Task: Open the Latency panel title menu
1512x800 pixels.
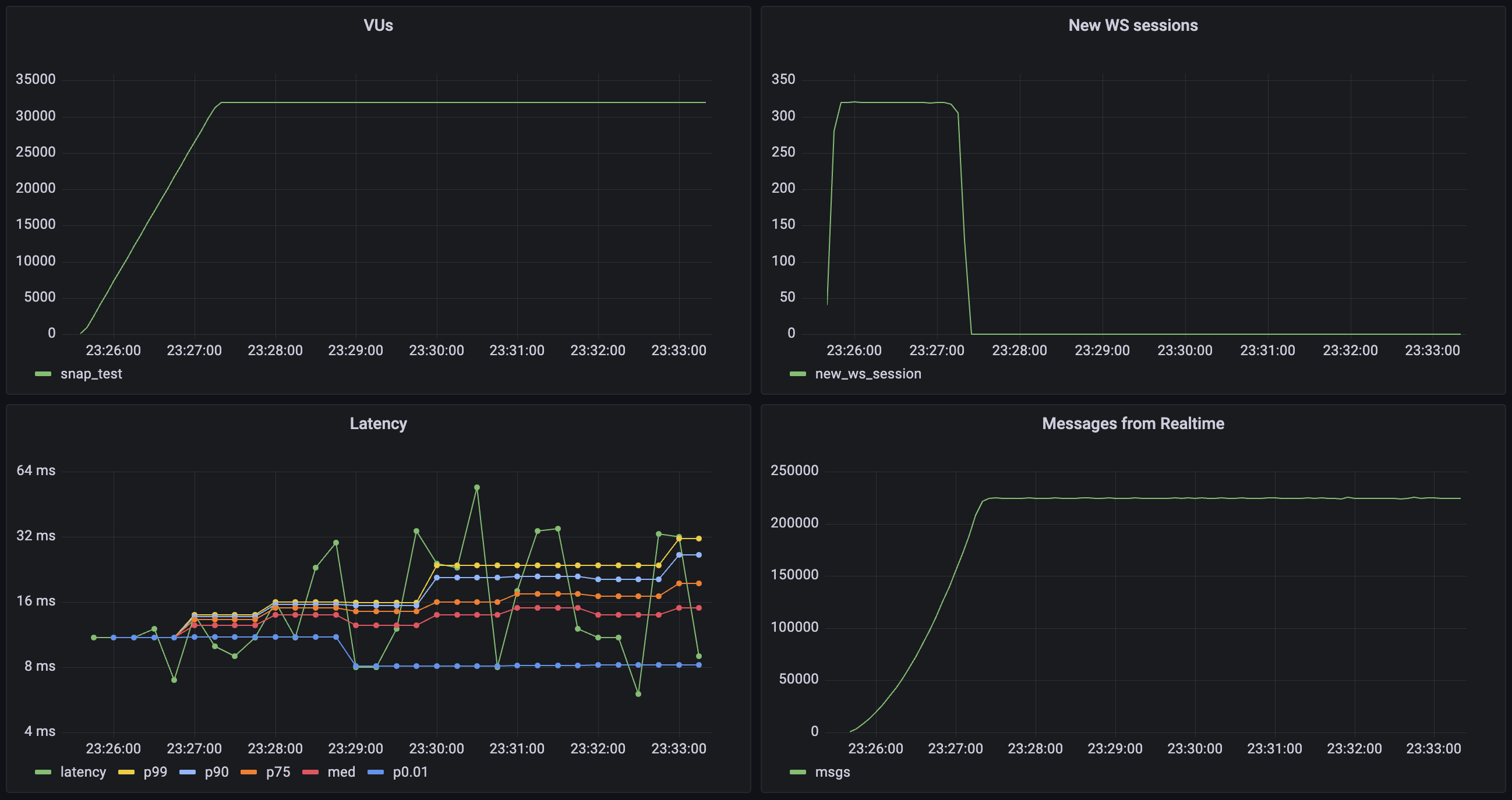Action: (x=378, y=423)
